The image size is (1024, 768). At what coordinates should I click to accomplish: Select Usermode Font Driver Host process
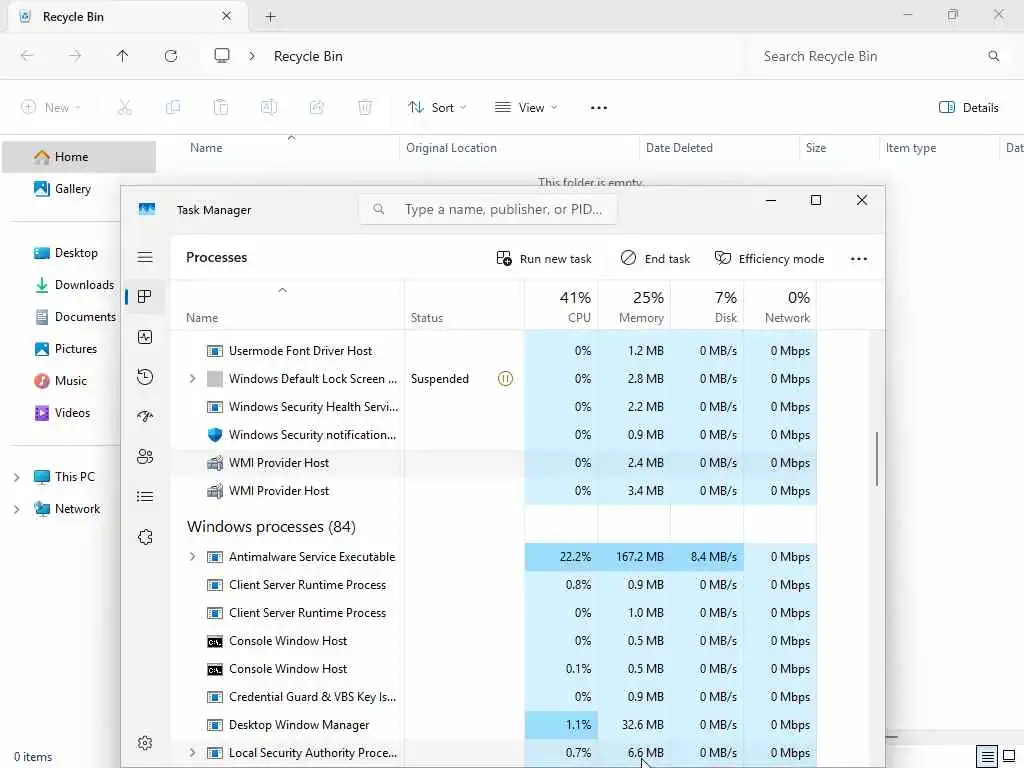[x=493, y=351]
